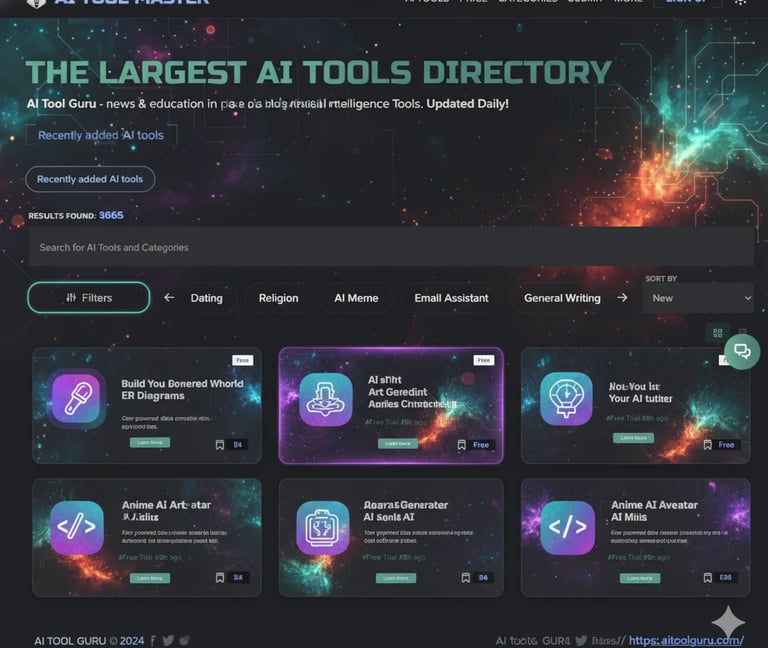Bookmark the Anime AI Art-atar card

(220, 578)
